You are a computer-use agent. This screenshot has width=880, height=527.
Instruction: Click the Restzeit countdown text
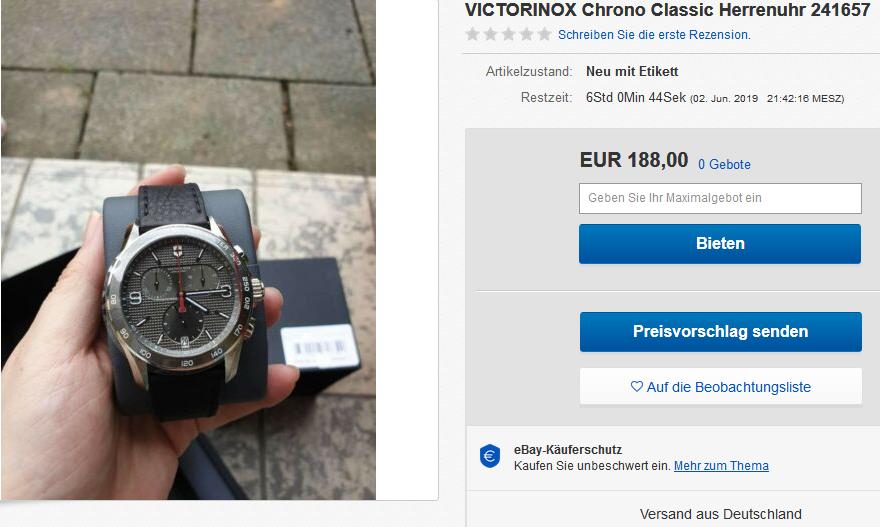pos(714,98)
